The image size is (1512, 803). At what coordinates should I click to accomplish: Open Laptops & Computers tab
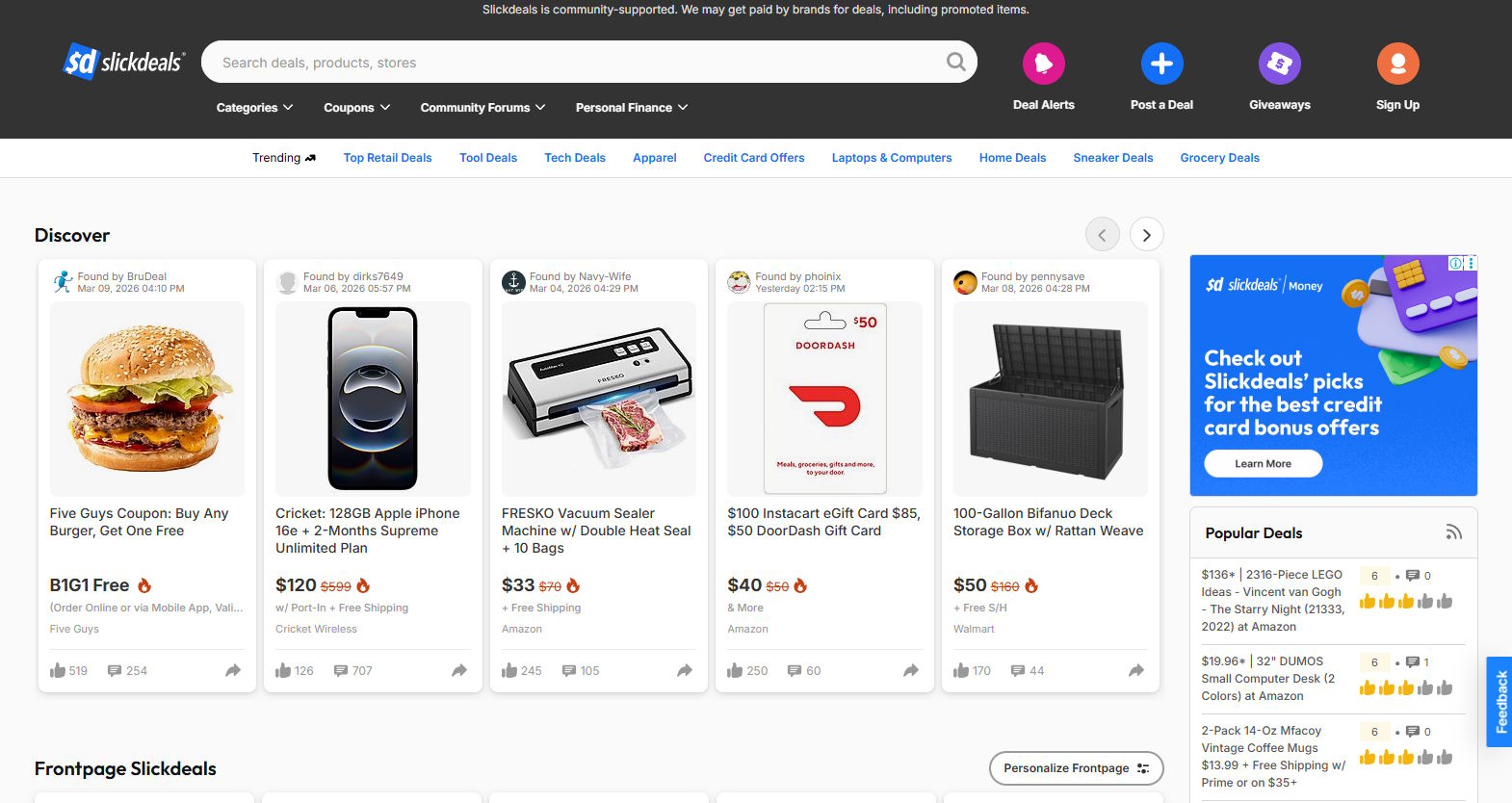click(892, 158)
